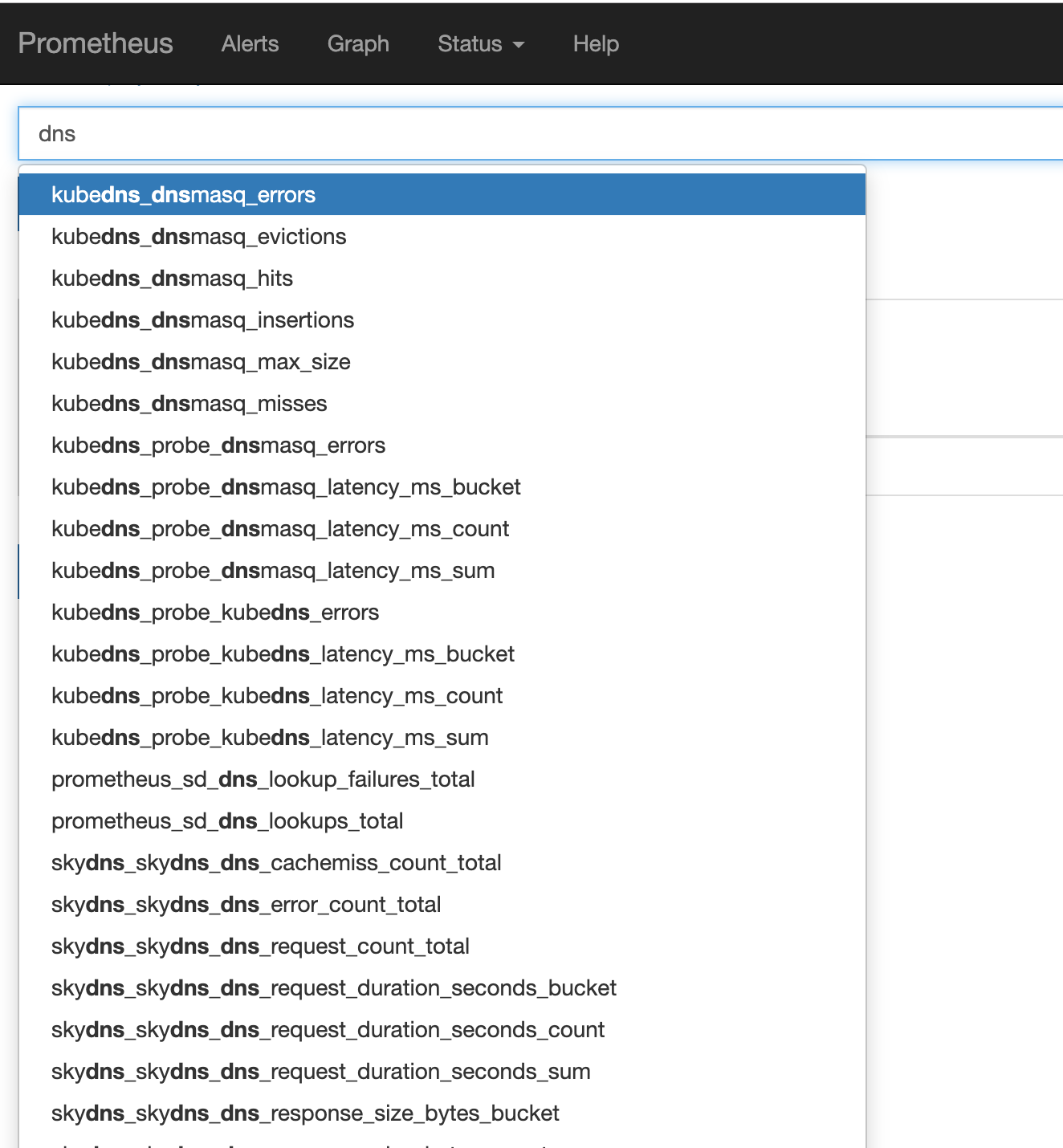Pick the kubedns_dnsmasq_hits metric
The height and width of the screenshot is (1148, 1063).
point(442,278)
